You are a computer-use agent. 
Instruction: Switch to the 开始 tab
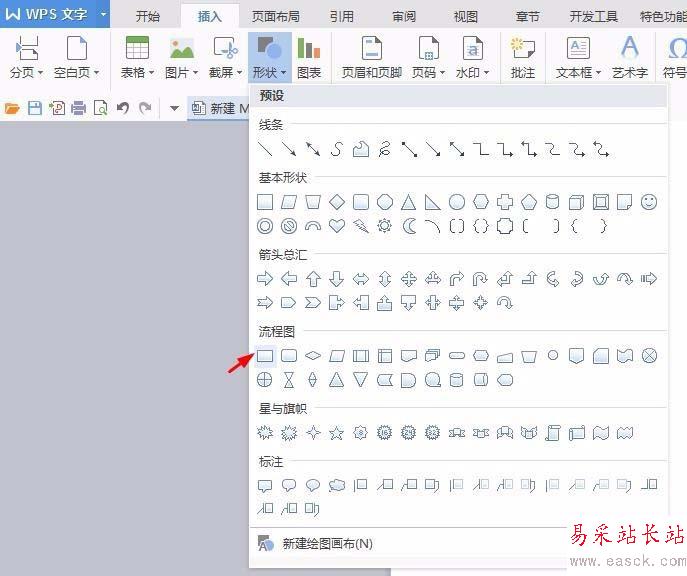[148, 17]
